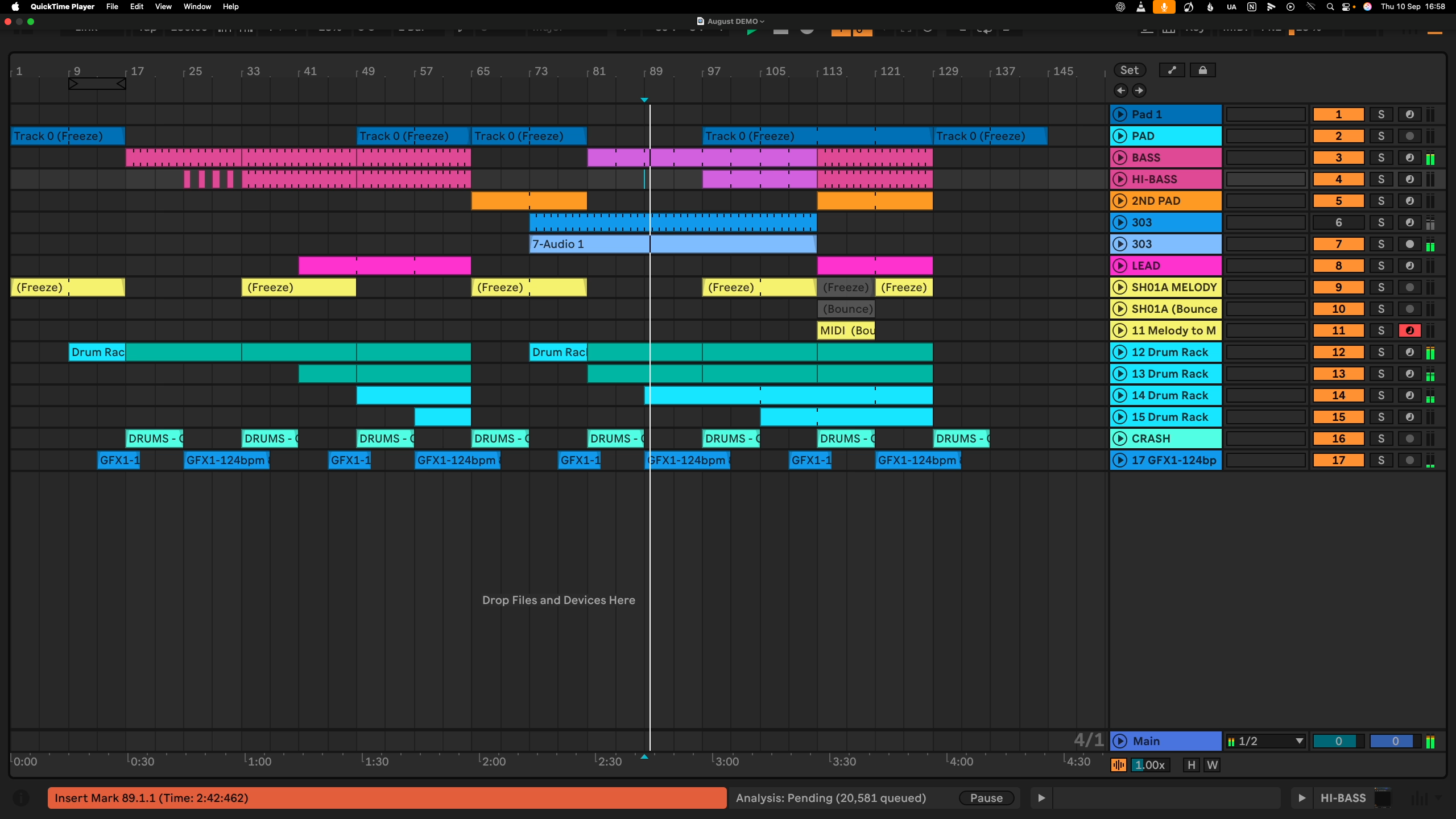Image resolution: width=1456 pixels, height=819 pixels.
Task: Click the automation lock icon
Action: [x=1202, y=70]
